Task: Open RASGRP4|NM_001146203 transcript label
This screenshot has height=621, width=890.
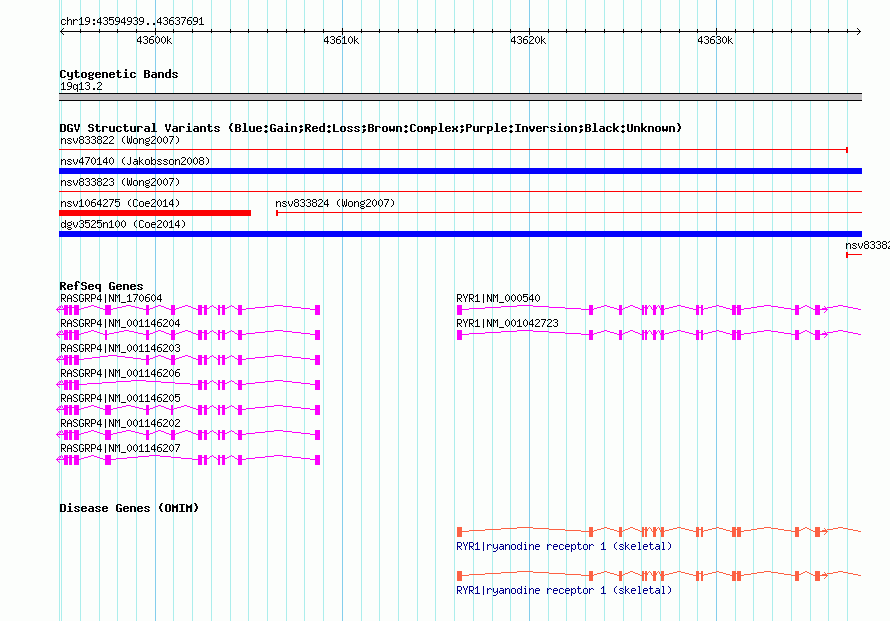Action: click(x=120, y=348)
